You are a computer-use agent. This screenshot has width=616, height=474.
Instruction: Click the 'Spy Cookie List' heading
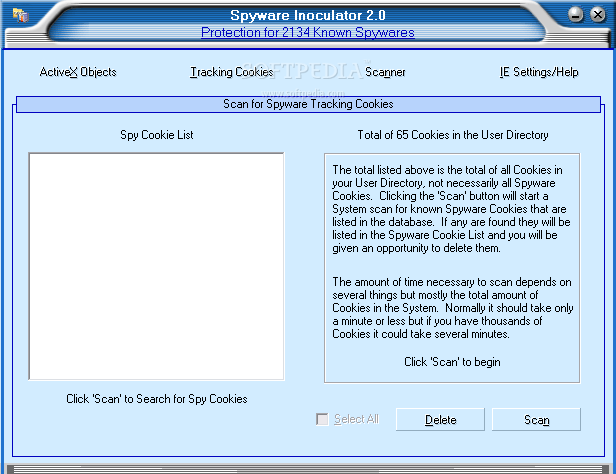click(x=156, y=135)
